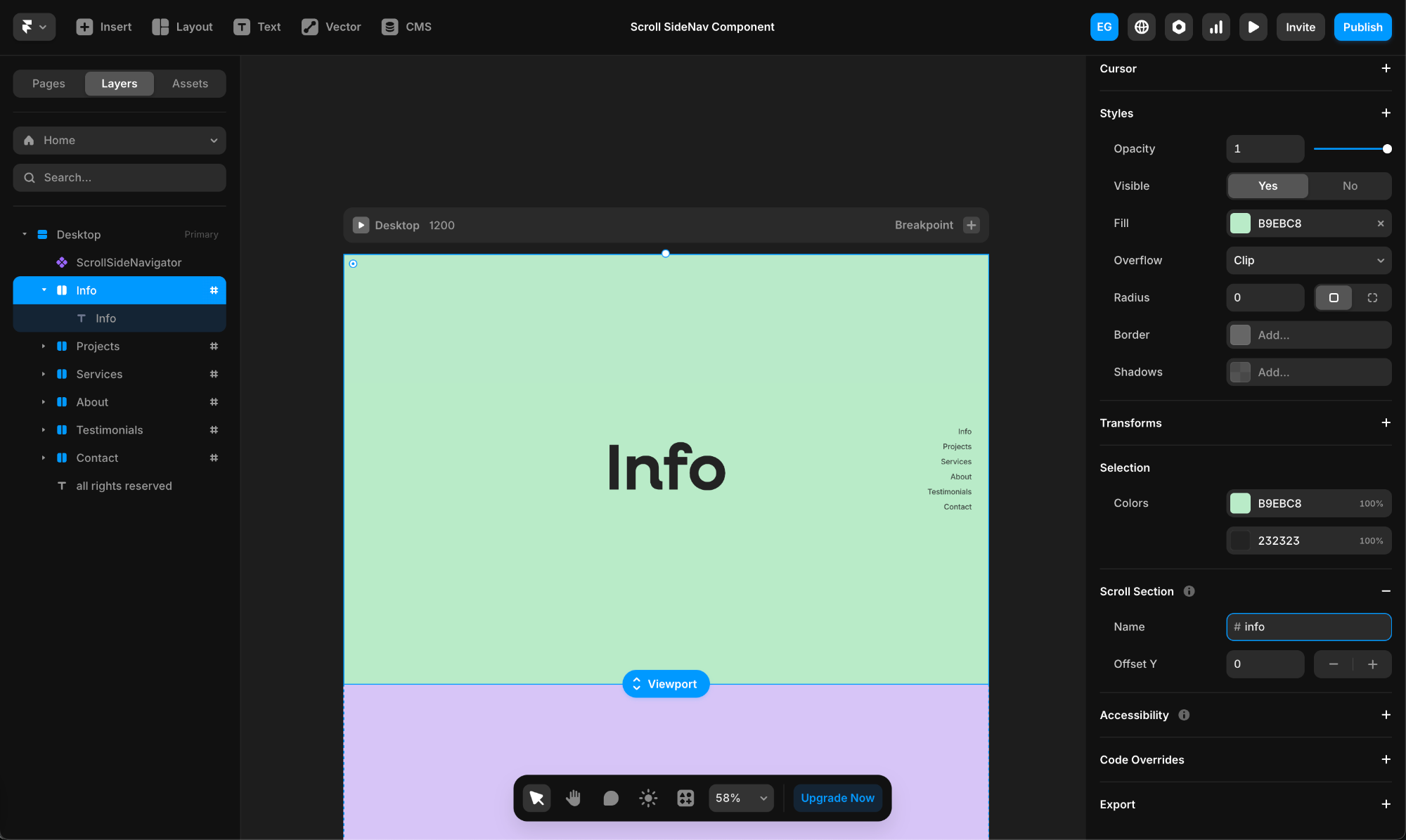The height and width of the screenshot is (840, 1406).
Task: Select the comment tool
Action: tap(611, 798)
